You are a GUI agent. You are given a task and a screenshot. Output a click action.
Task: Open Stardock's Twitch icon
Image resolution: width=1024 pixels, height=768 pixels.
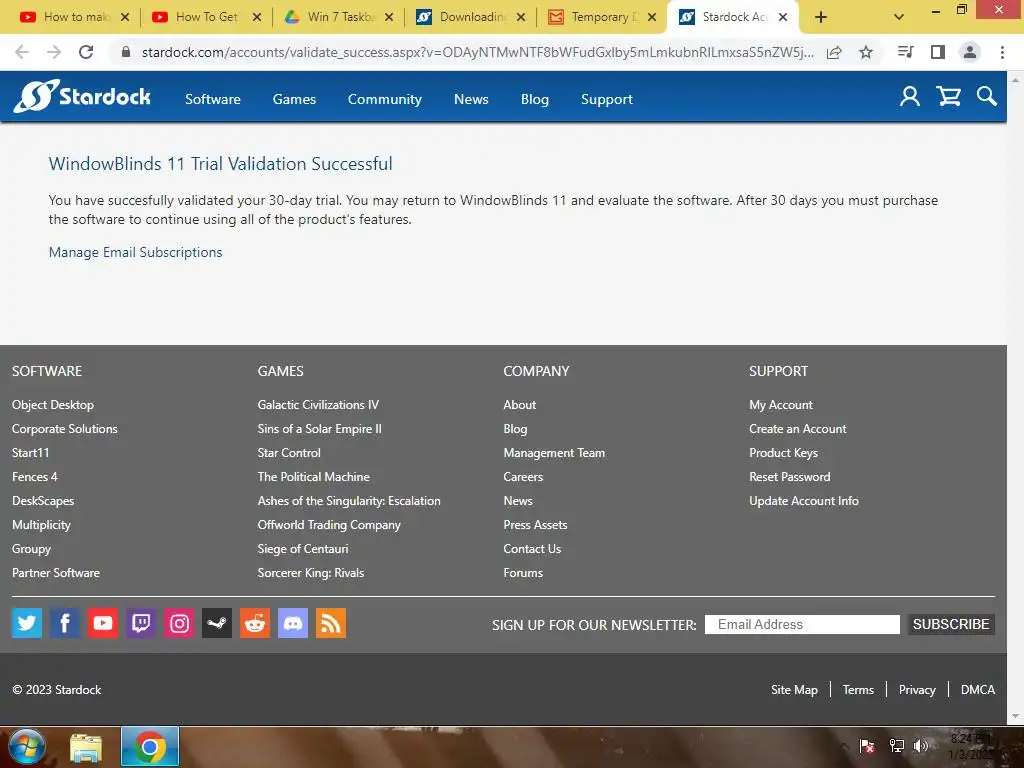pyautogui.click(x=140, y=623)
